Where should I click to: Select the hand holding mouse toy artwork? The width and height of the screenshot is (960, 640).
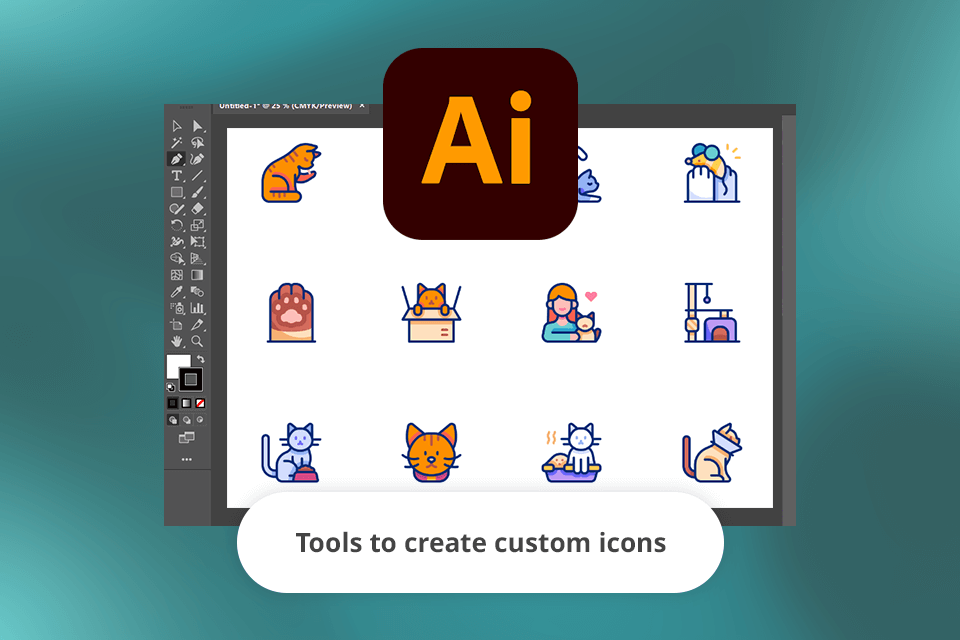click(712, 173)
